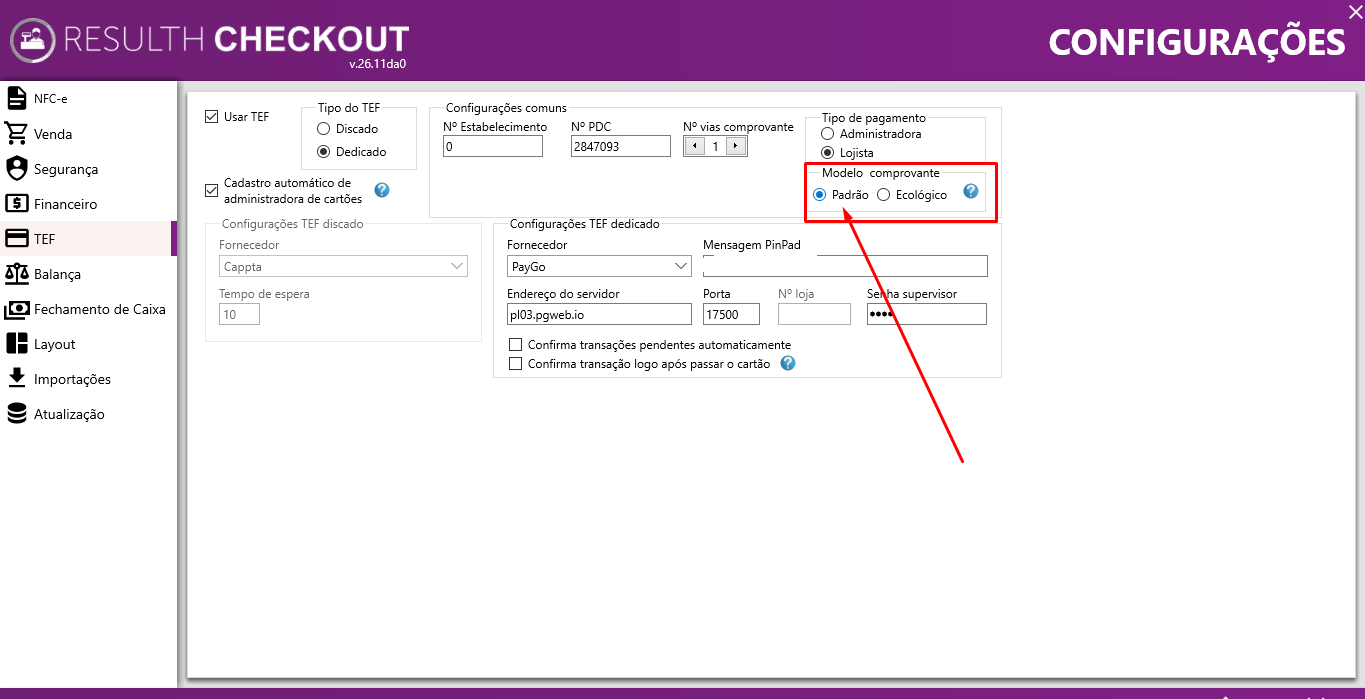This screenshot has height=699, width=1365.
Task: Select the Venda shopping cart icon
Action: pyautogui.click(x=16, y=133)
